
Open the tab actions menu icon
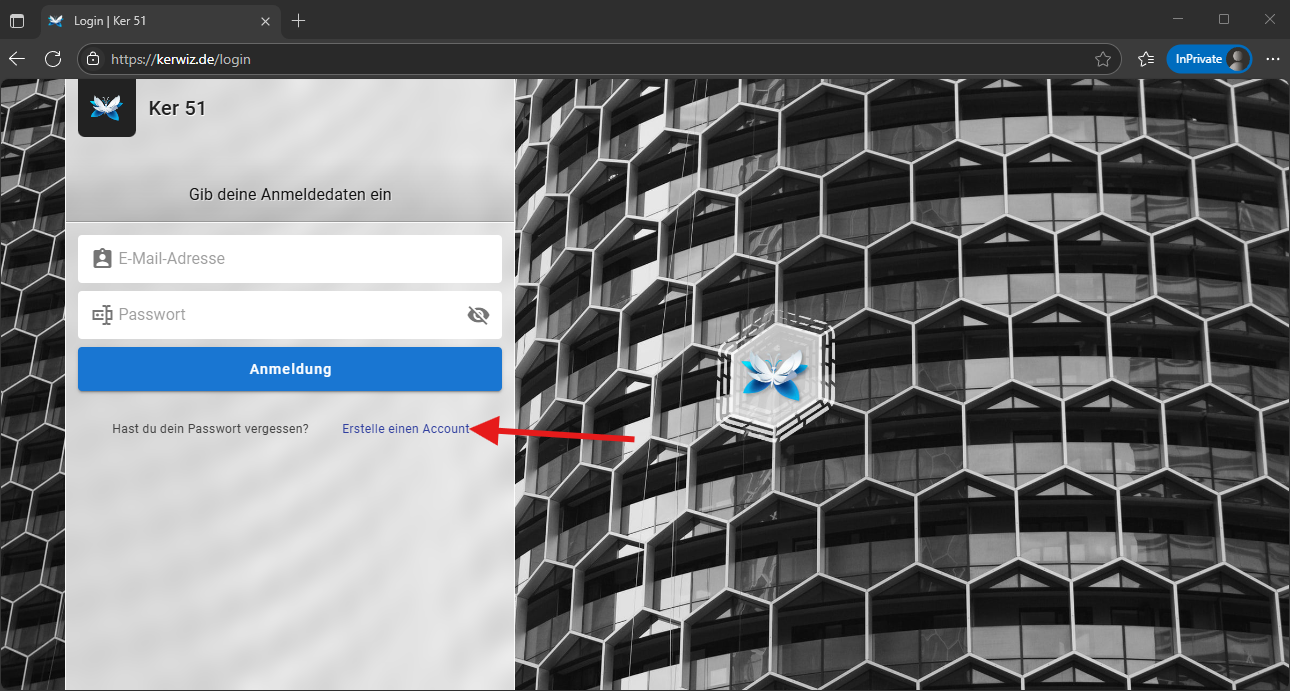tap(17, 21)
